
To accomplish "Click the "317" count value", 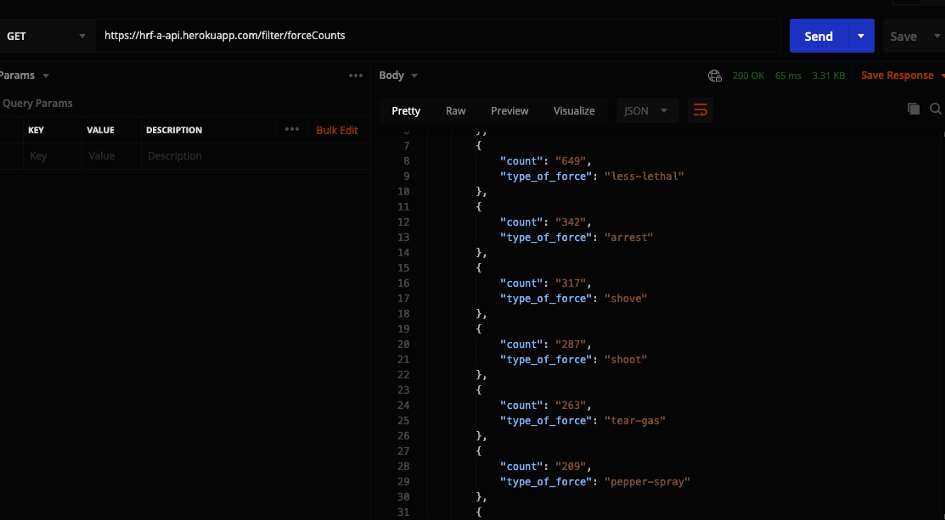I will pyautogui.click(x=570, y=283).
